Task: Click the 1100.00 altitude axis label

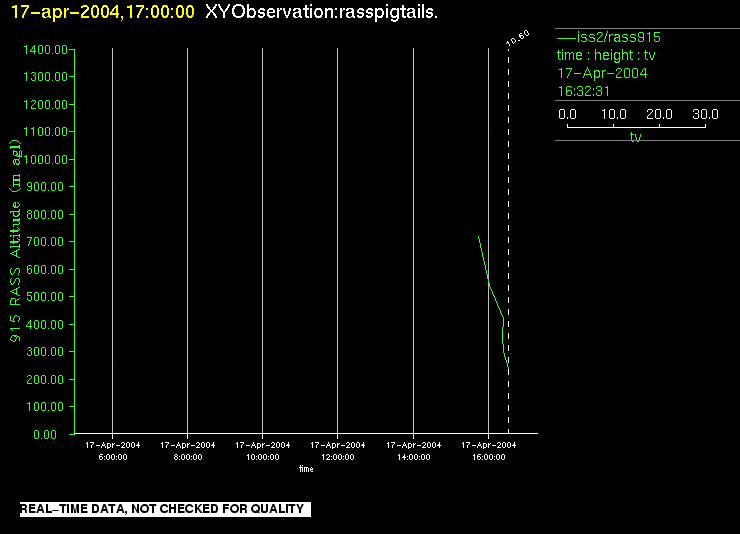Action: (x=45, y=132)
